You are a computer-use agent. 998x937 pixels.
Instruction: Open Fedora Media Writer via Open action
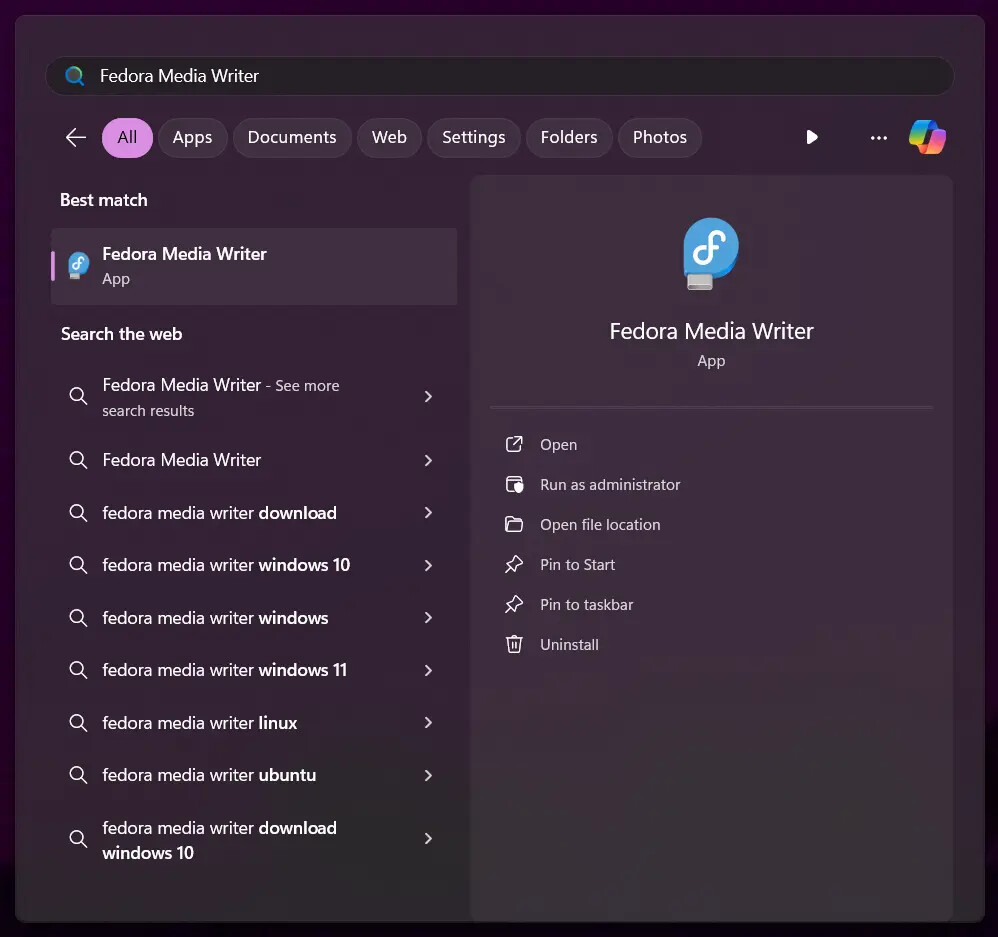pos(558,444)
